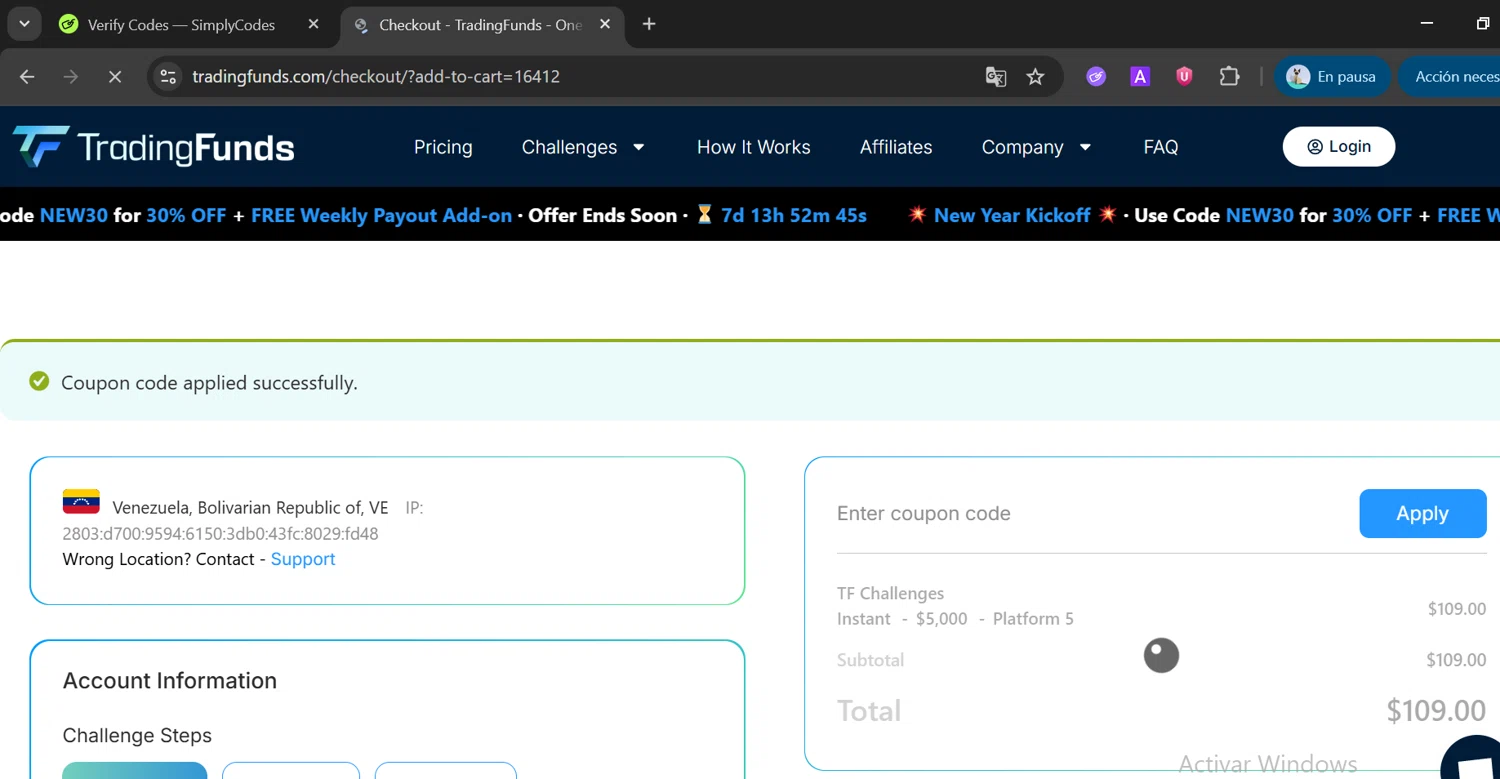Go back to the previous page
This screenshot has height=779, width=1500.
(x=27, y=76)
